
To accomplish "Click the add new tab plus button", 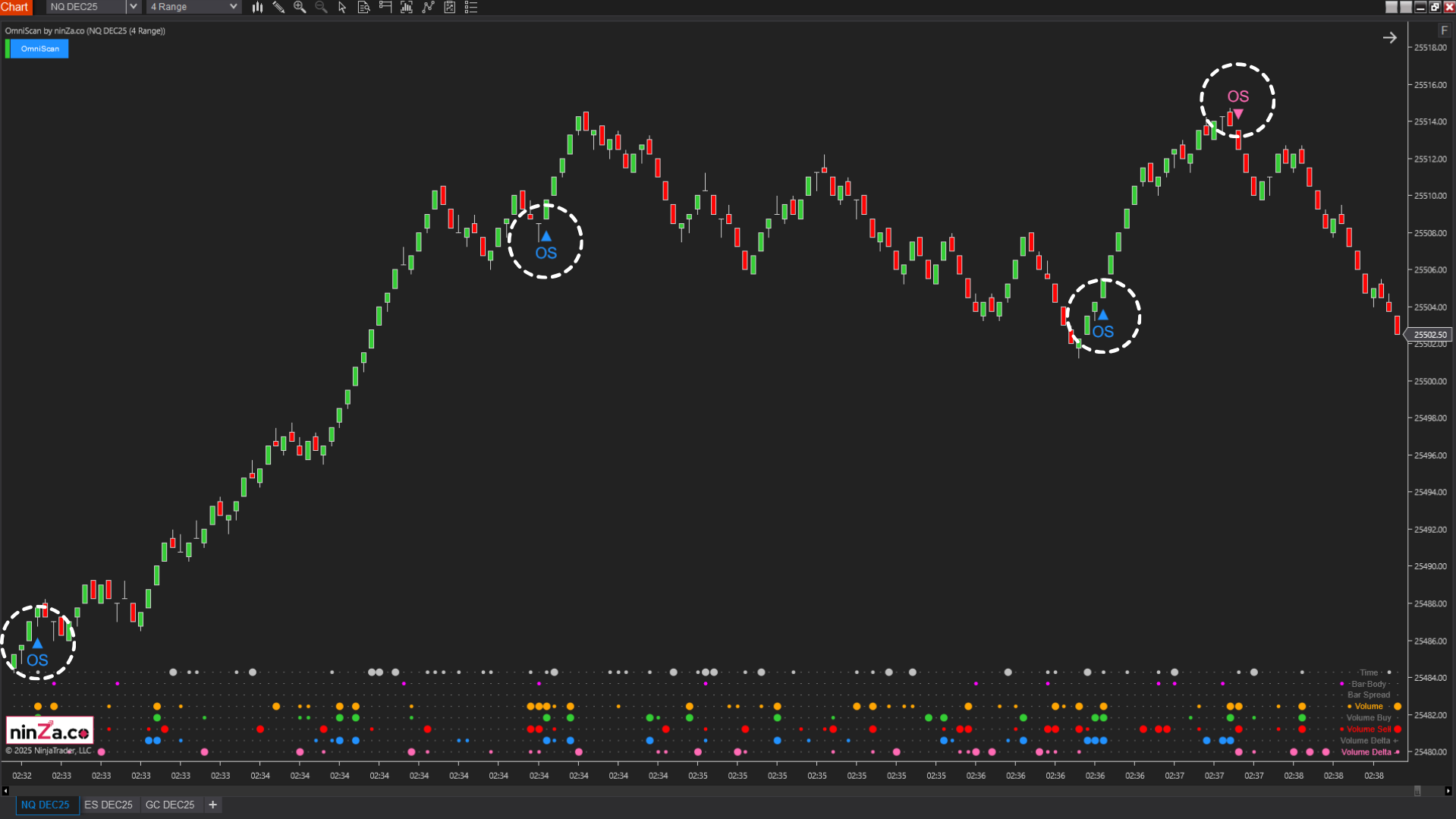I will [x=212, y=805].
